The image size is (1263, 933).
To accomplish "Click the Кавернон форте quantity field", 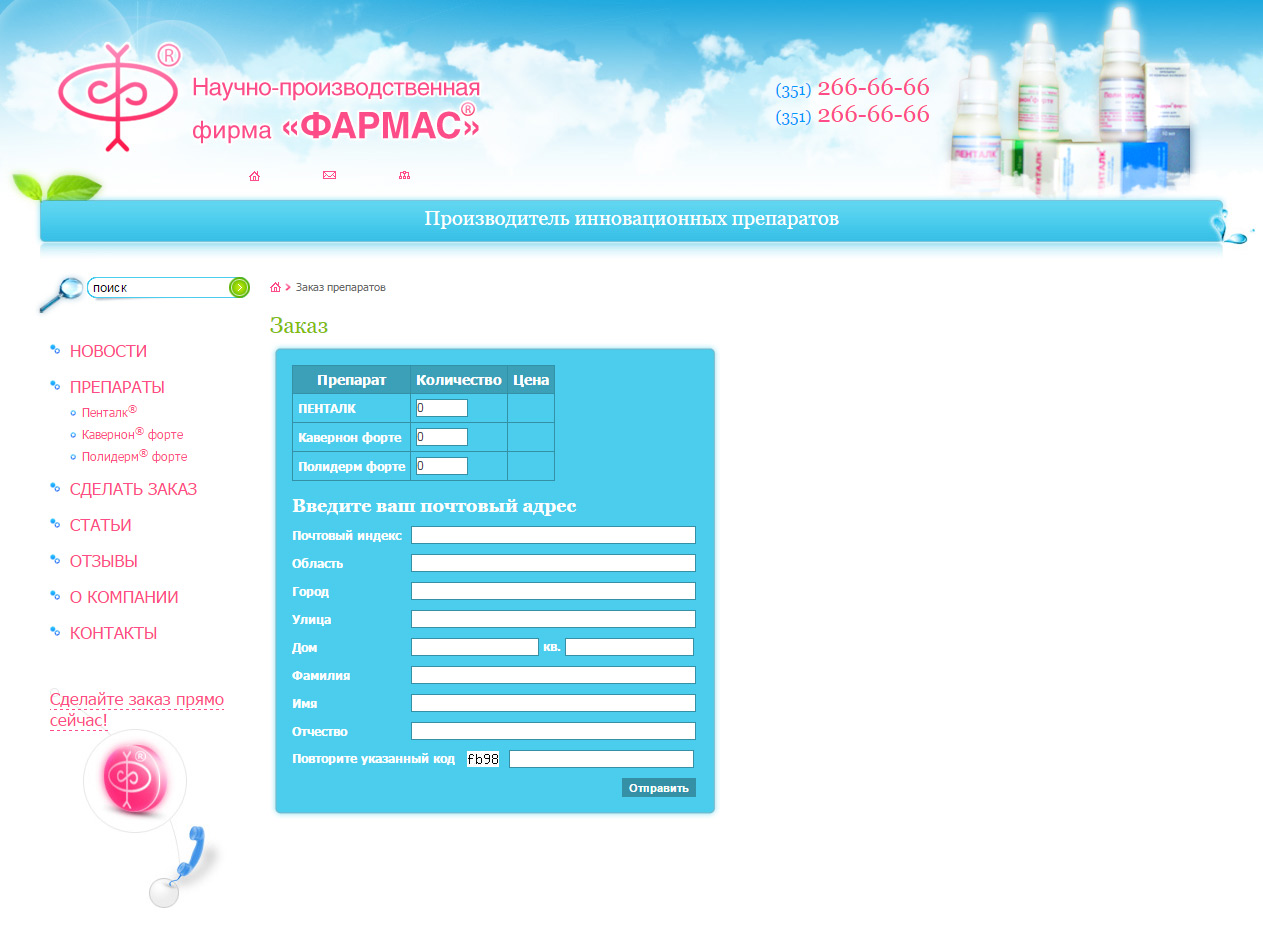I will pos(442,437).
